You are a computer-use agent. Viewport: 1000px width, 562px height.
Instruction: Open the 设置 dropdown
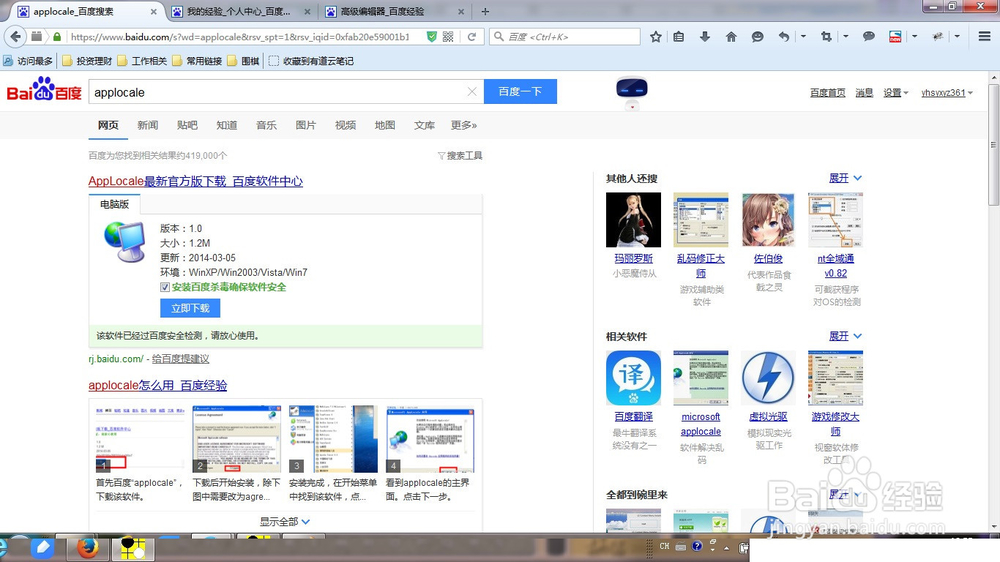tap(895, 92)
